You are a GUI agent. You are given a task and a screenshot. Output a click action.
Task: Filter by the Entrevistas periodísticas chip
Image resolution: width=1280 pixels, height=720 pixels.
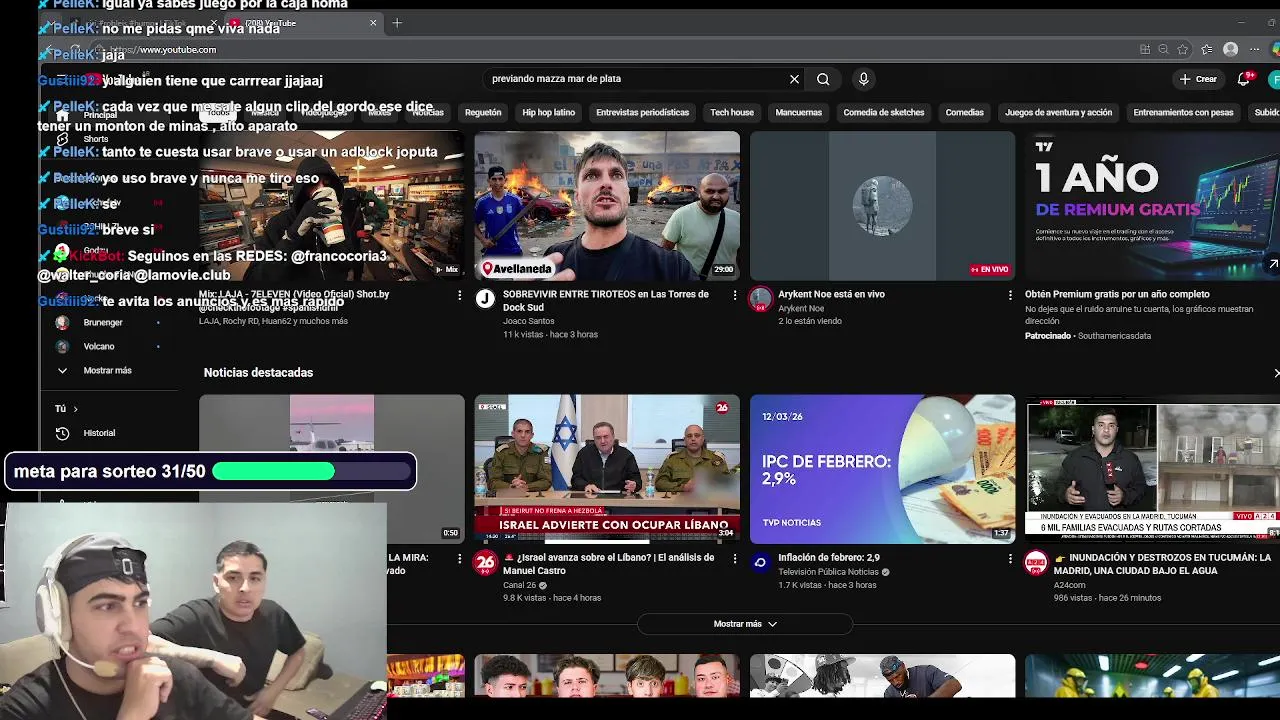pos(643,113)
